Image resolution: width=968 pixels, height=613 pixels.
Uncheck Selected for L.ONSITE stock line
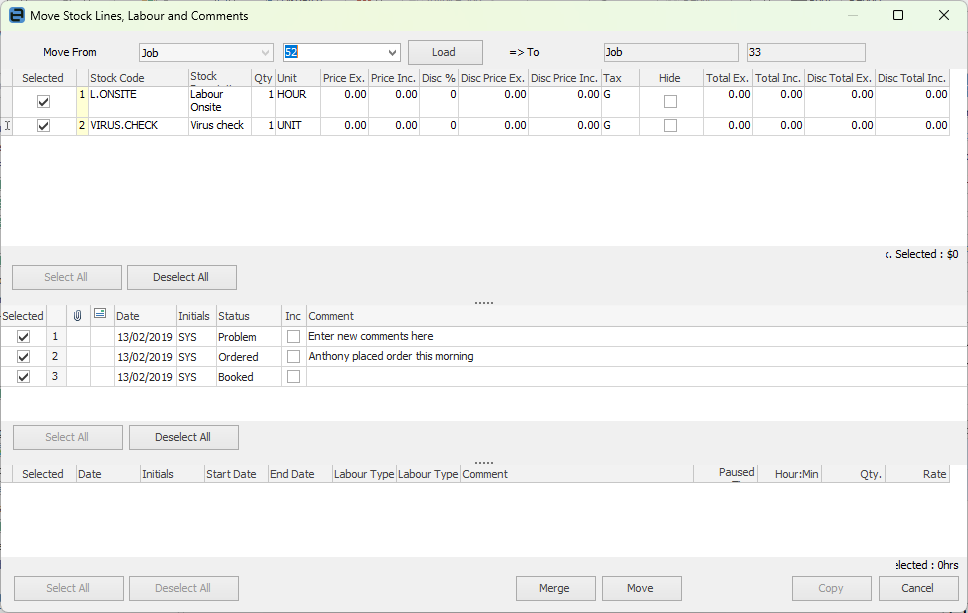pos(43,101)
